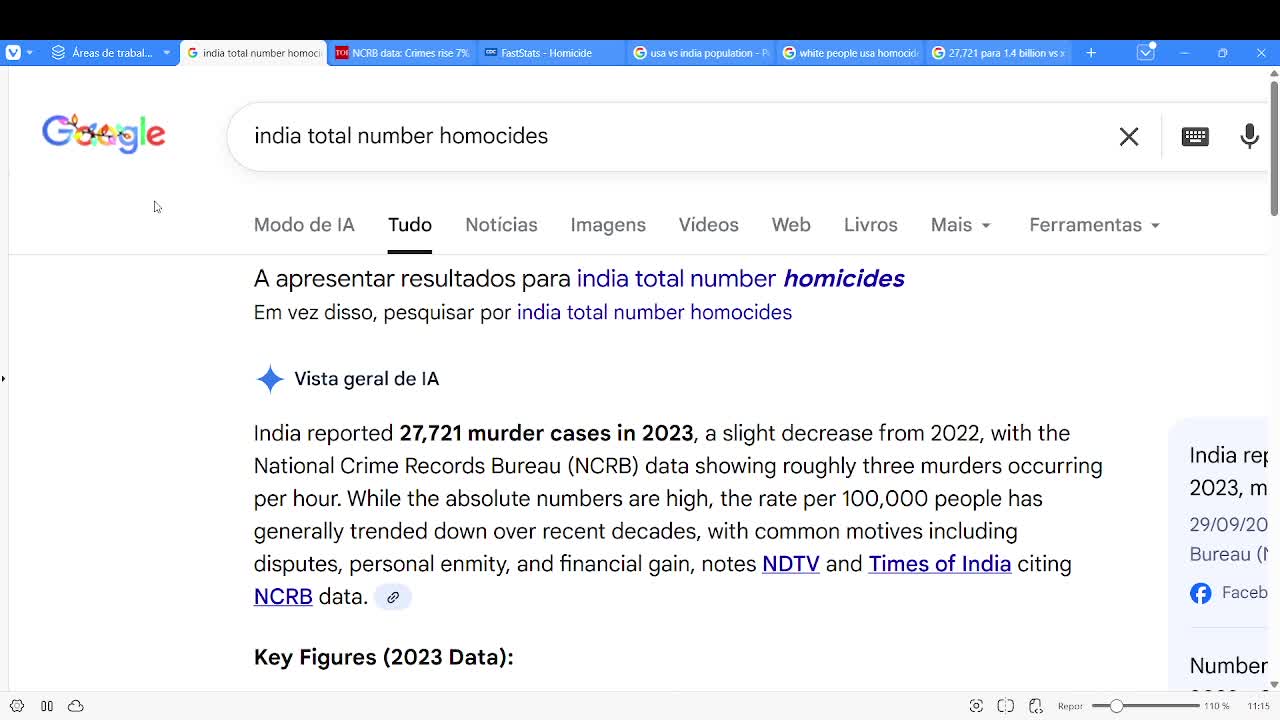Screen dimensions: 1280x720
Task: Open corrected query india total number homicides
Action: click(741, 278)
